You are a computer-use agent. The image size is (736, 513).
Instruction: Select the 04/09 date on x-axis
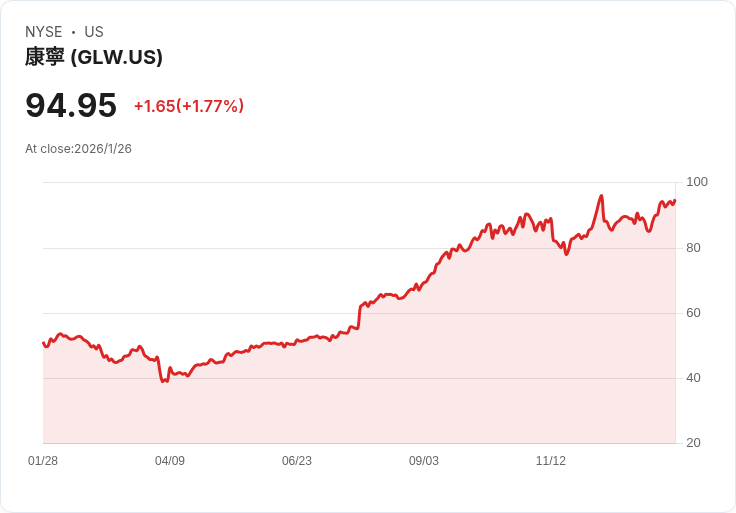coord(170,461)
